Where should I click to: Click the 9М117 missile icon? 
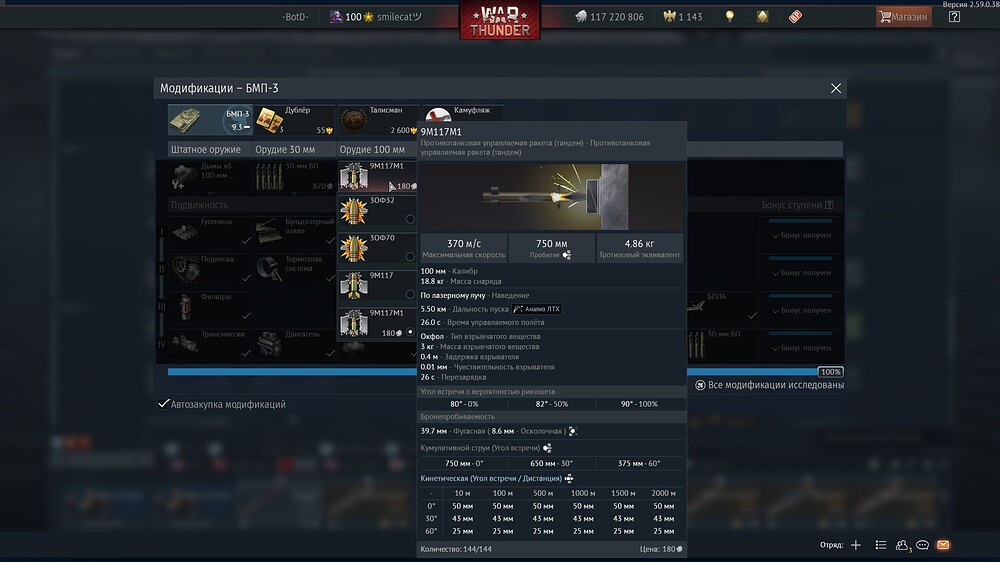353,286
